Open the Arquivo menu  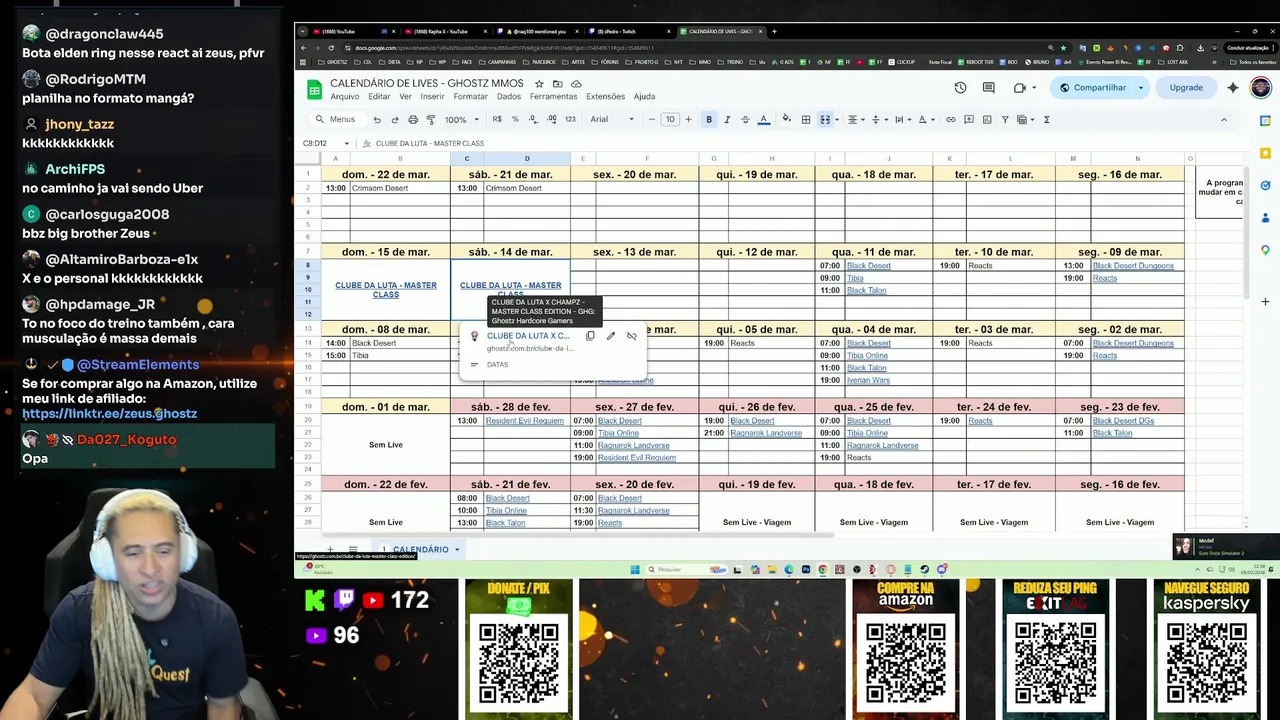[344, 97]
